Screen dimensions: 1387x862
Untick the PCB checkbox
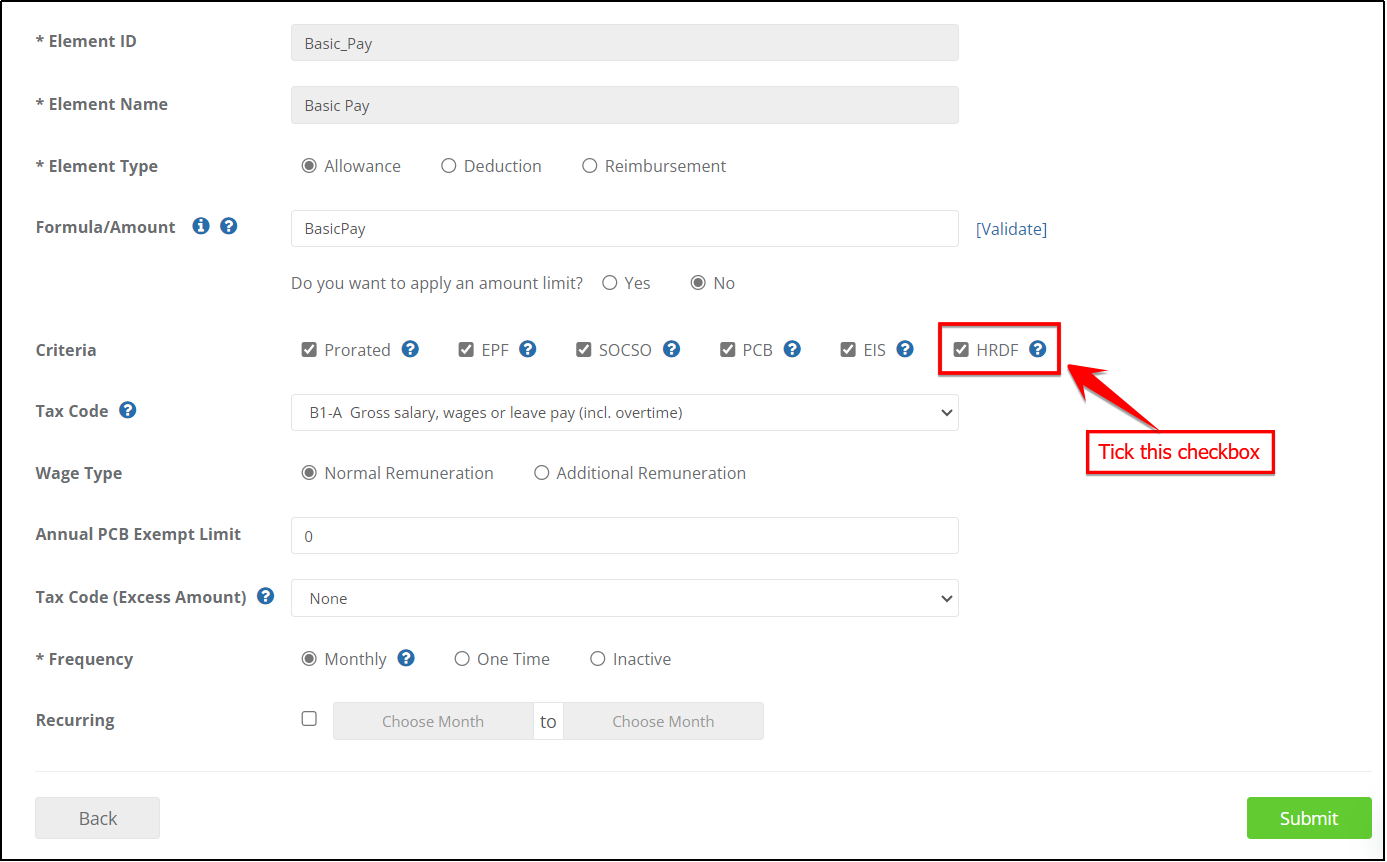728,350
